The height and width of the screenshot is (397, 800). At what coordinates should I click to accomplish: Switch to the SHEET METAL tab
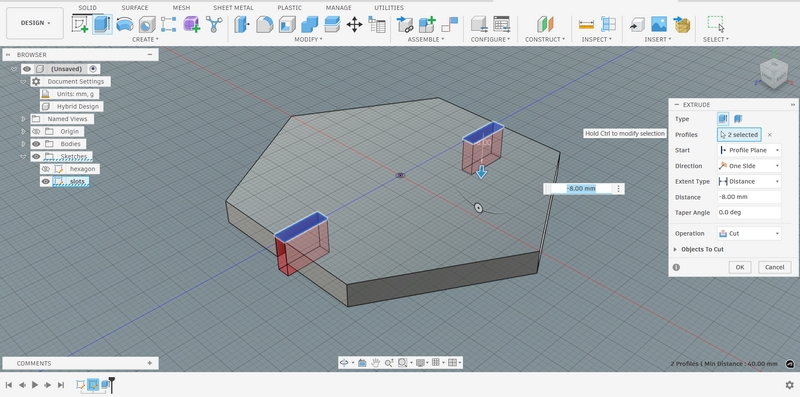[233, 8]
